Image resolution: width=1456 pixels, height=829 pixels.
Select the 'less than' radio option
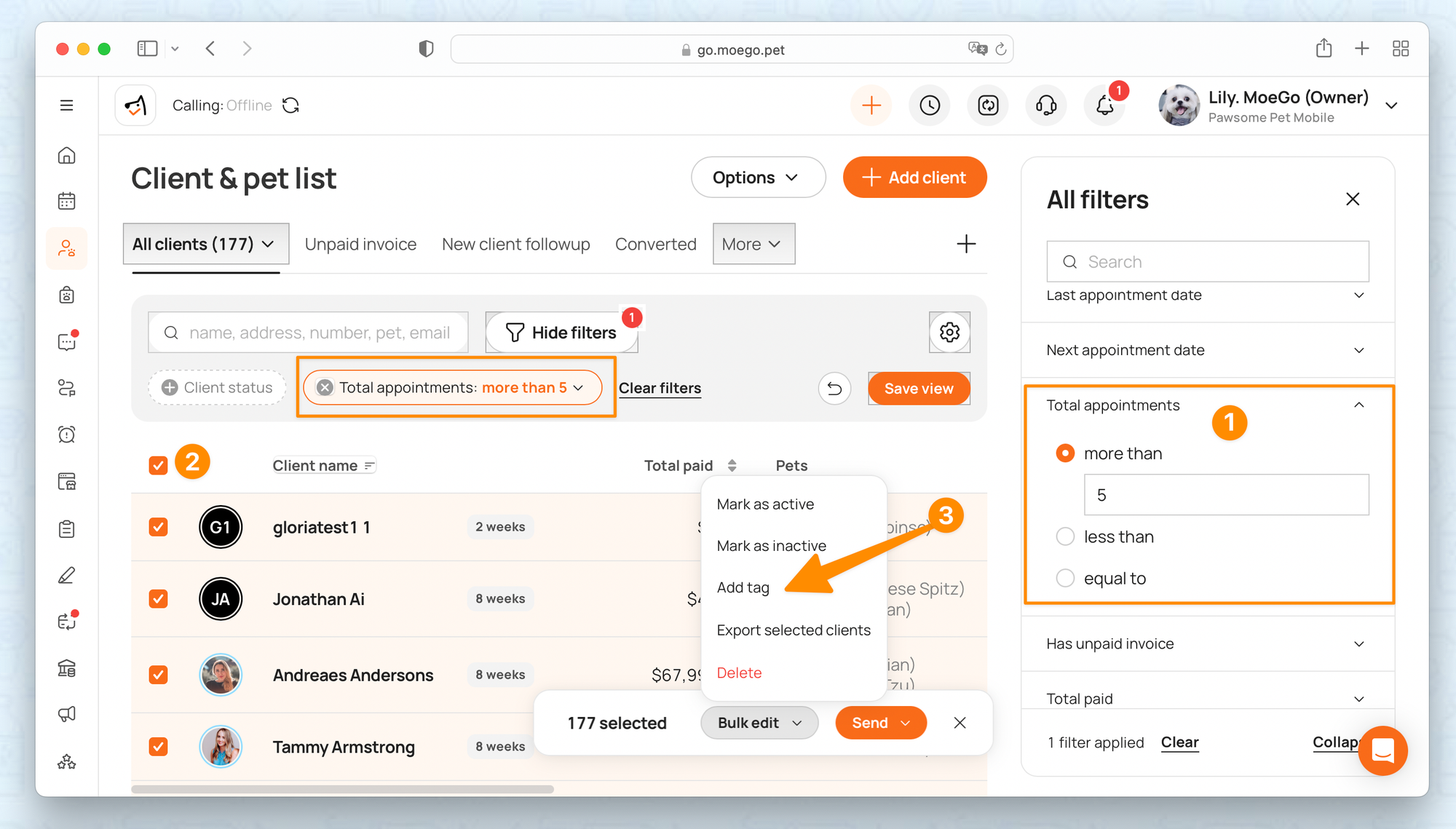[1065, 537]
